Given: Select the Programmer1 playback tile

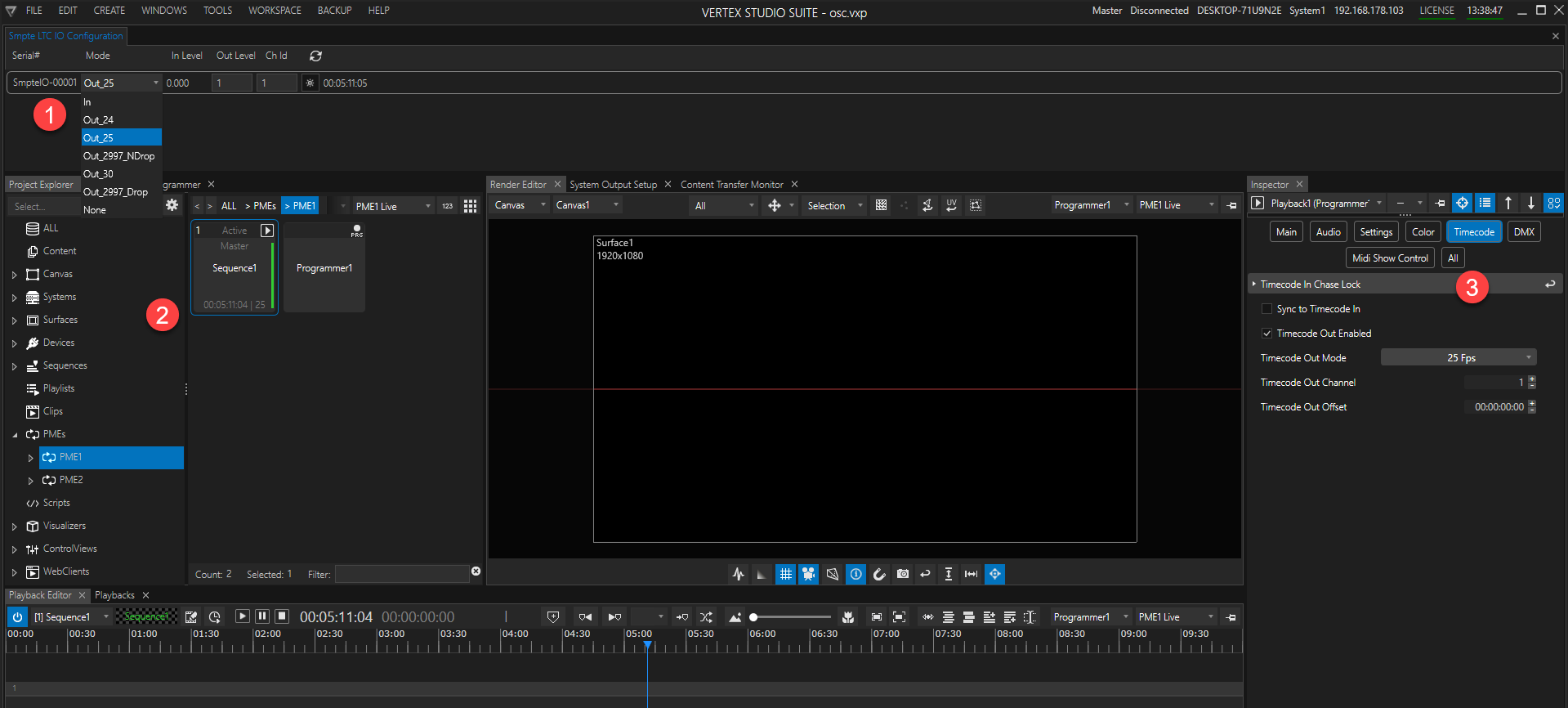Looking at the screenshot, I should (324, 267).
